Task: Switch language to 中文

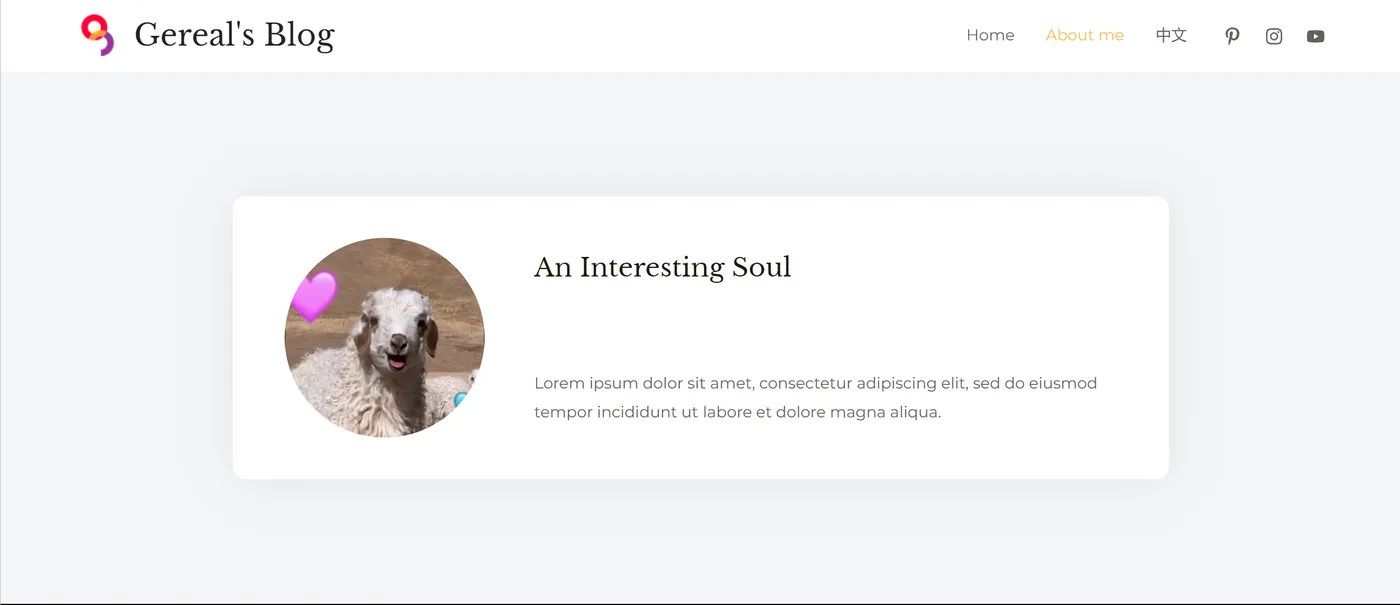Action: coord(1171,35)
